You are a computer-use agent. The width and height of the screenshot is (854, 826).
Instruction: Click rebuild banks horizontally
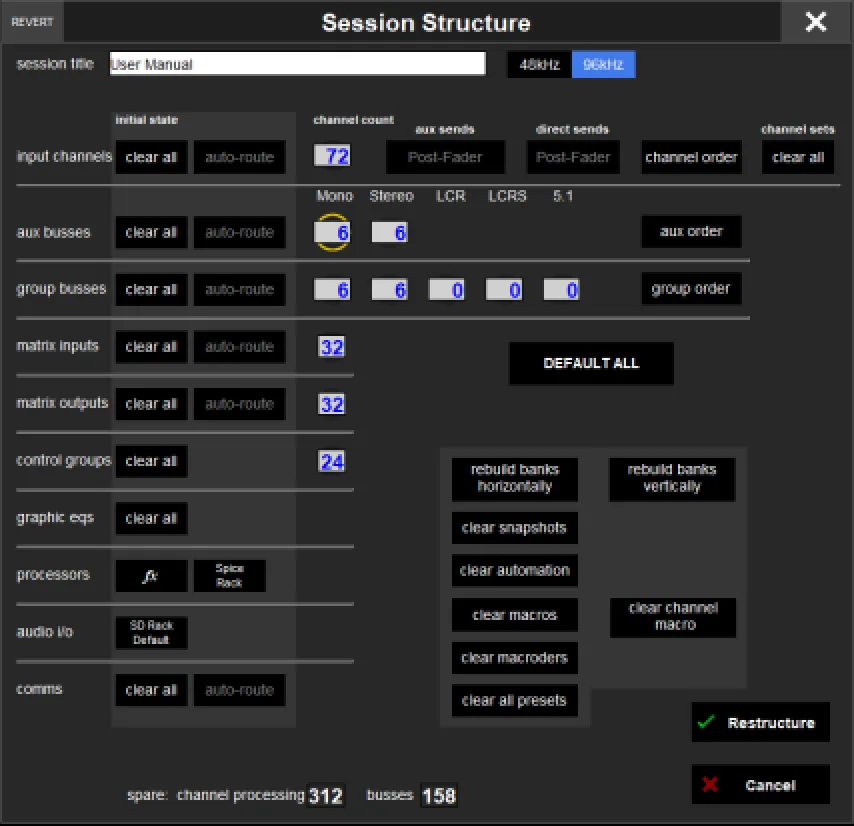[x=515, y=479]
